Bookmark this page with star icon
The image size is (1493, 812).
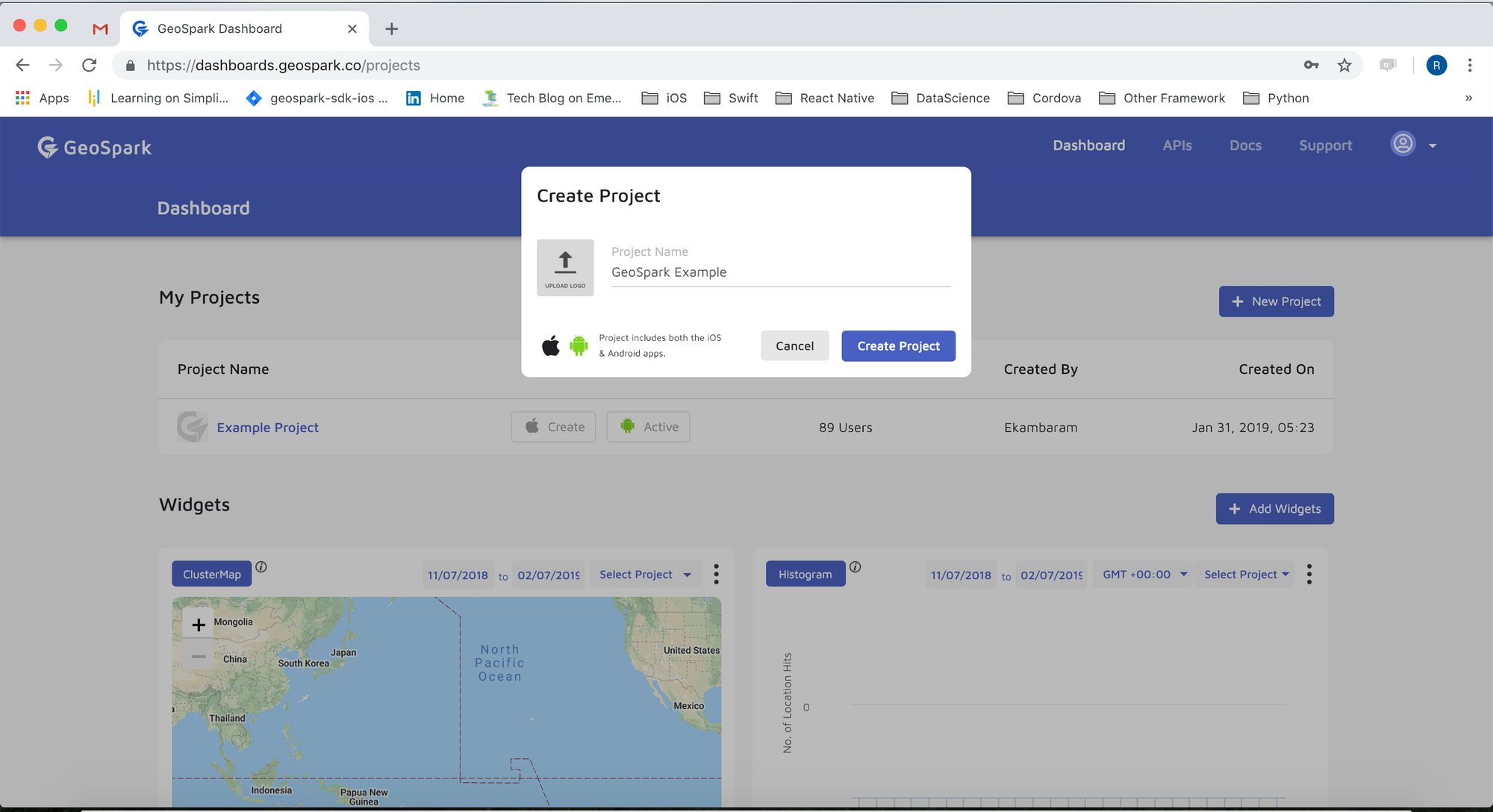click(1344, 65)
